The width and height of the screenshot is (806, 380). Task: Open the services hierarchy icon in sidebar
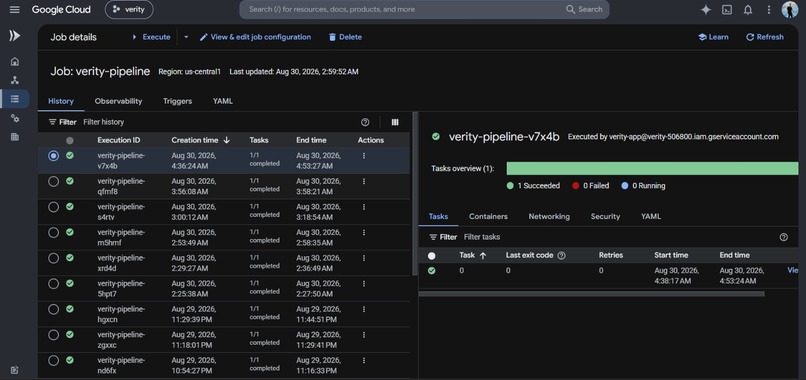click(15, 80)
